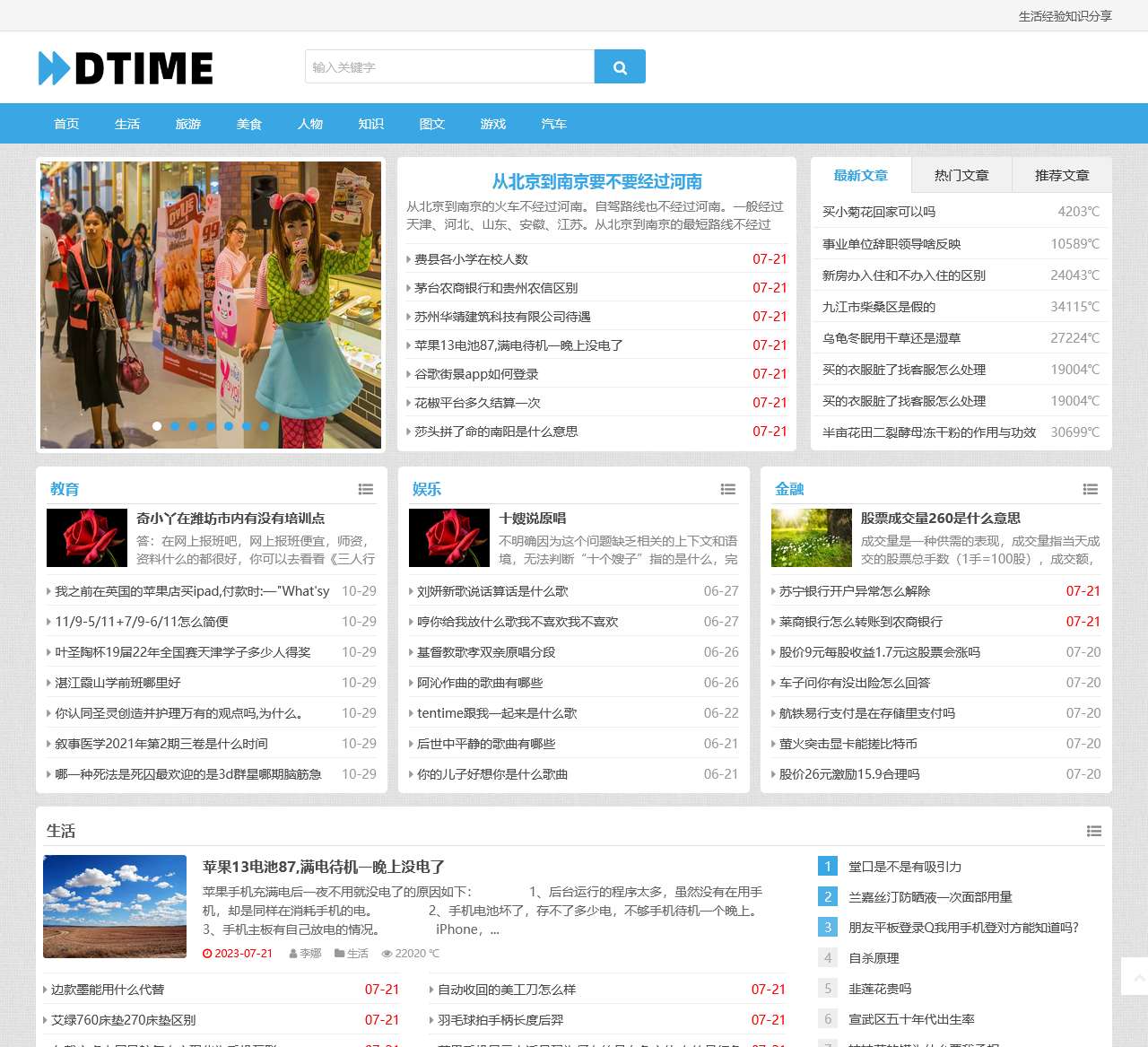This screenshot has height=1047, width=1148.
Task: Open the 教育 section list icon
Action: [366, 489]
